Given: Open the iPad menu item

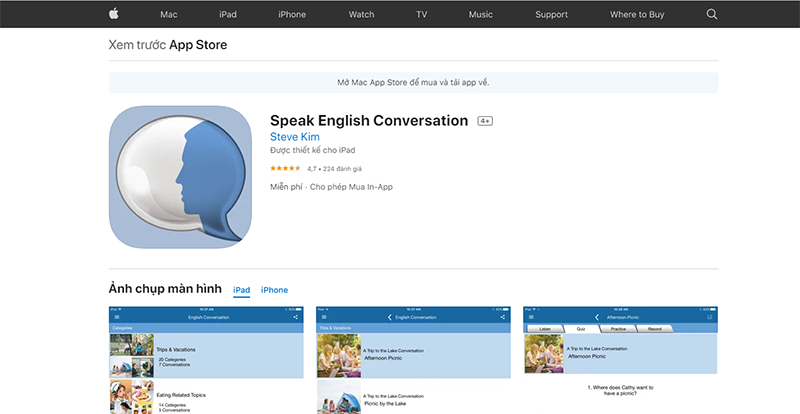Looking at the screenshot, I should click(x=228, y=14).
